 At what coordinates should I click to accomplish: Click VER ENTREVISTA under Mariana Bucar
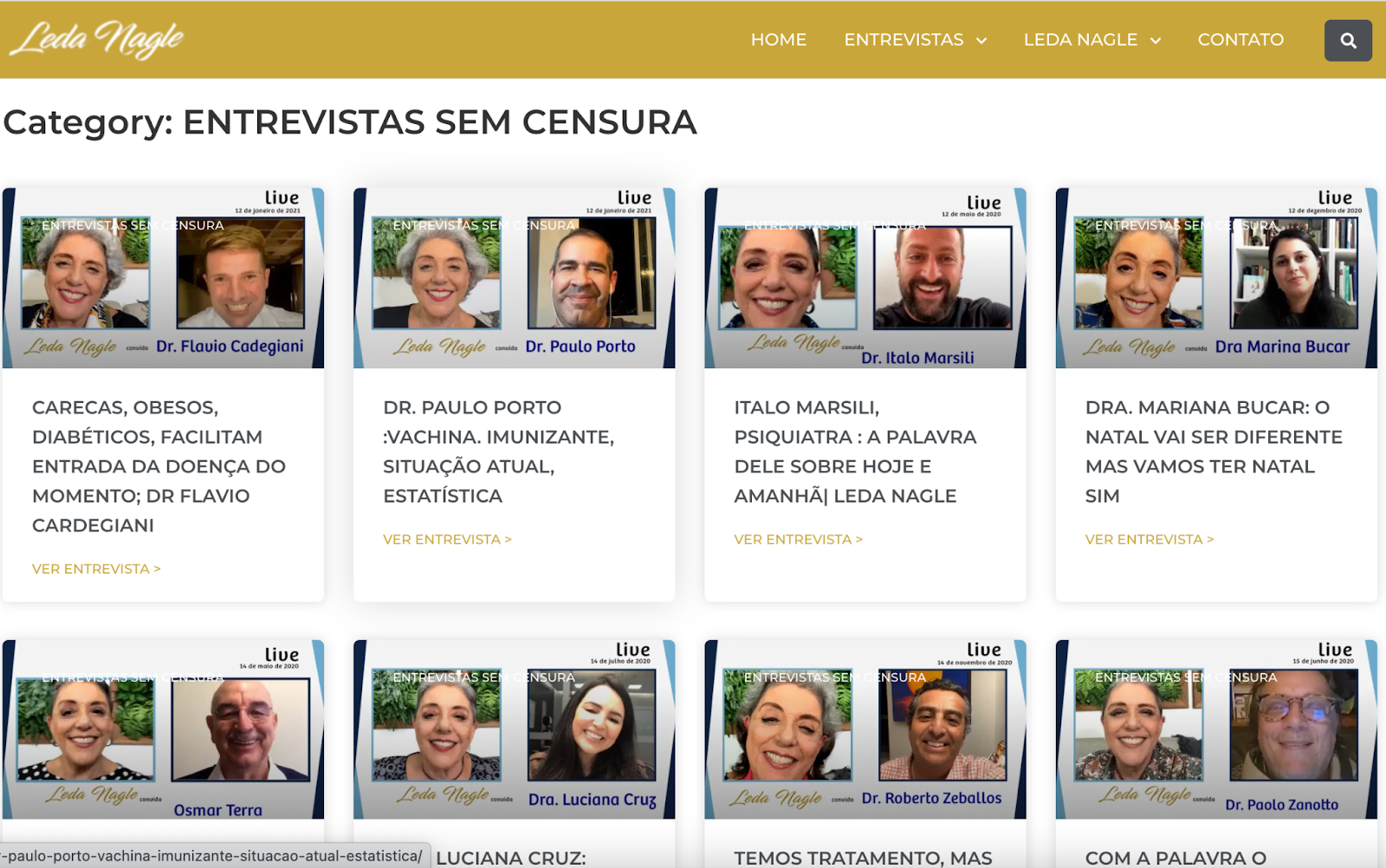coord(1150,540)
